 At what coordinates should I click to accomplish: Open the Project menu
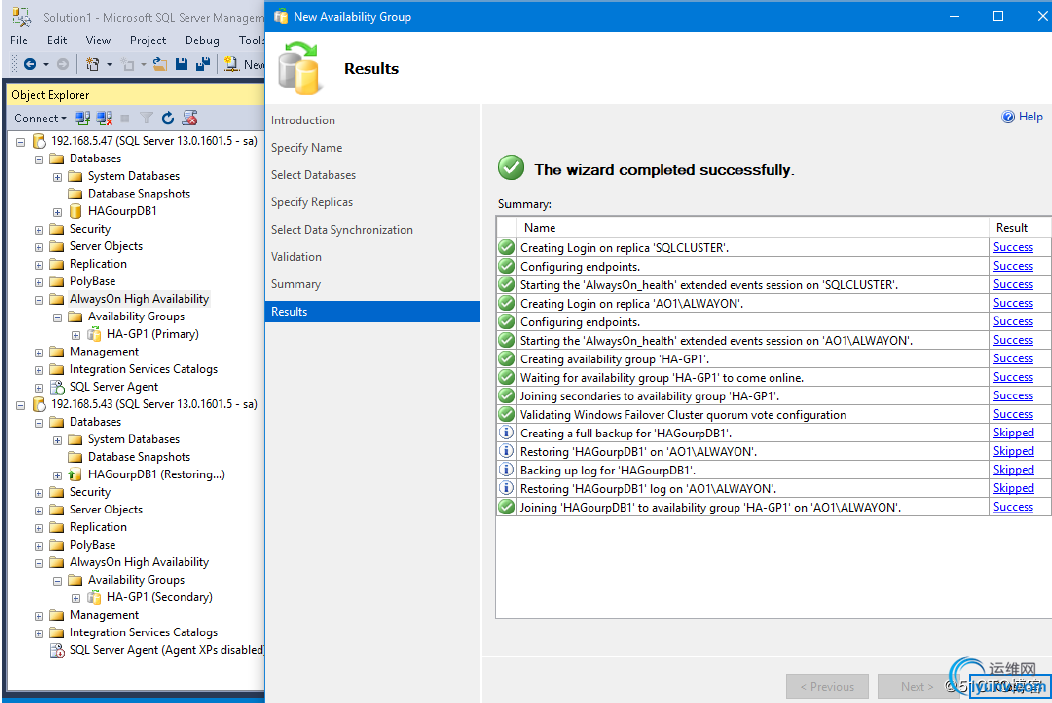tap(148, 40)
